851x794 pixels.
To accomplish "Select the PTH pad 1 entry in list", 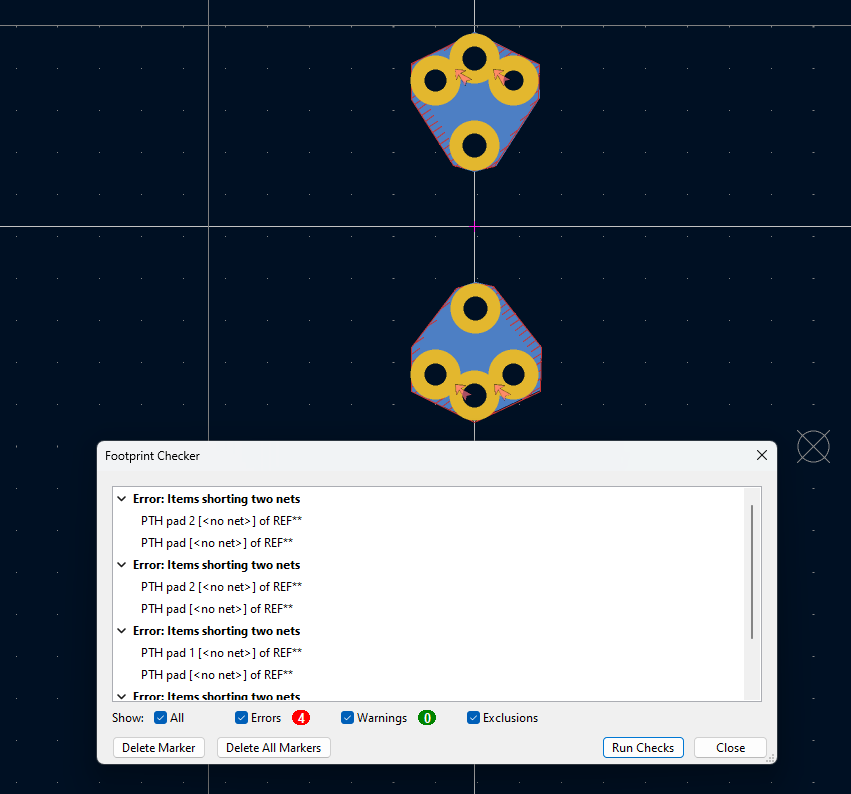I will 220,653.
